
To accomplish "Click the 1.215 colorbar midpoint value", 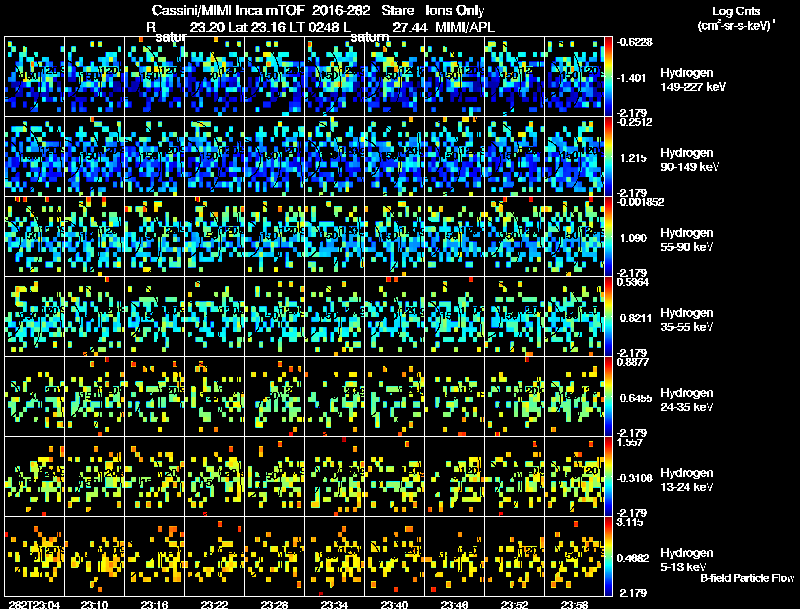I will pos(633,158).
